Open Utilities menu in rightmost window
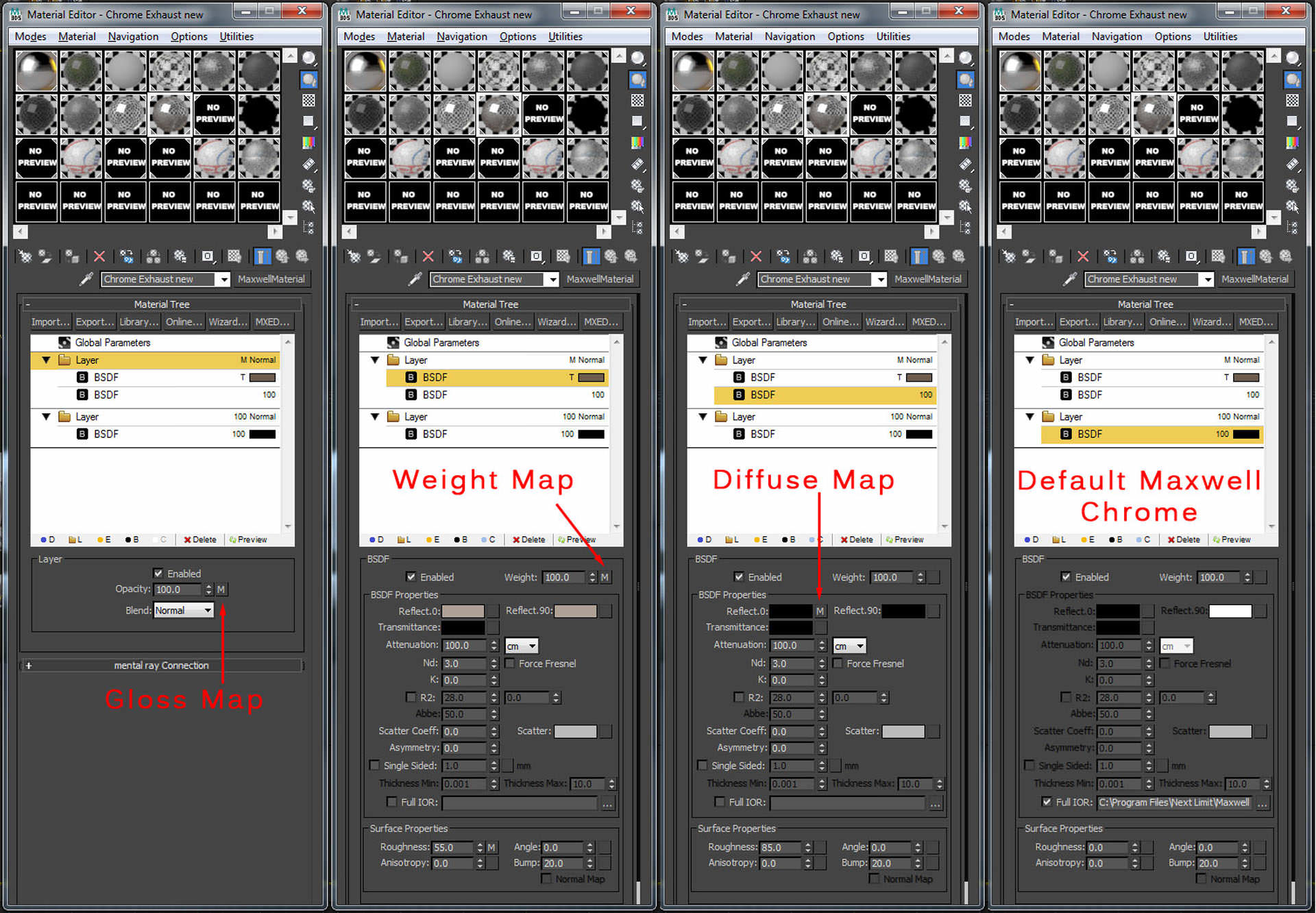This screenshot has height=913, width=1316. (x=1221, y=36)
